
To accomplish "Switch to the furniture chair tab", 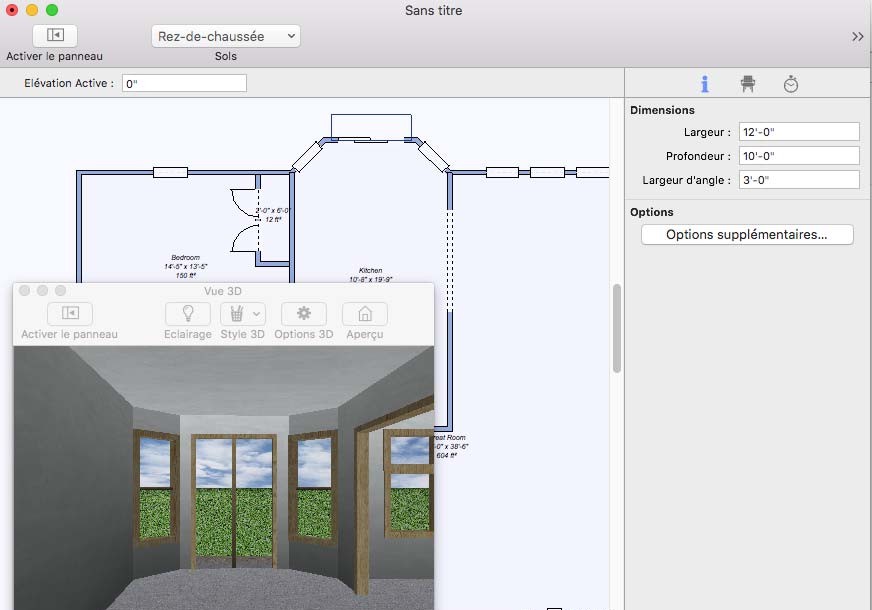I will click(747, 84).
